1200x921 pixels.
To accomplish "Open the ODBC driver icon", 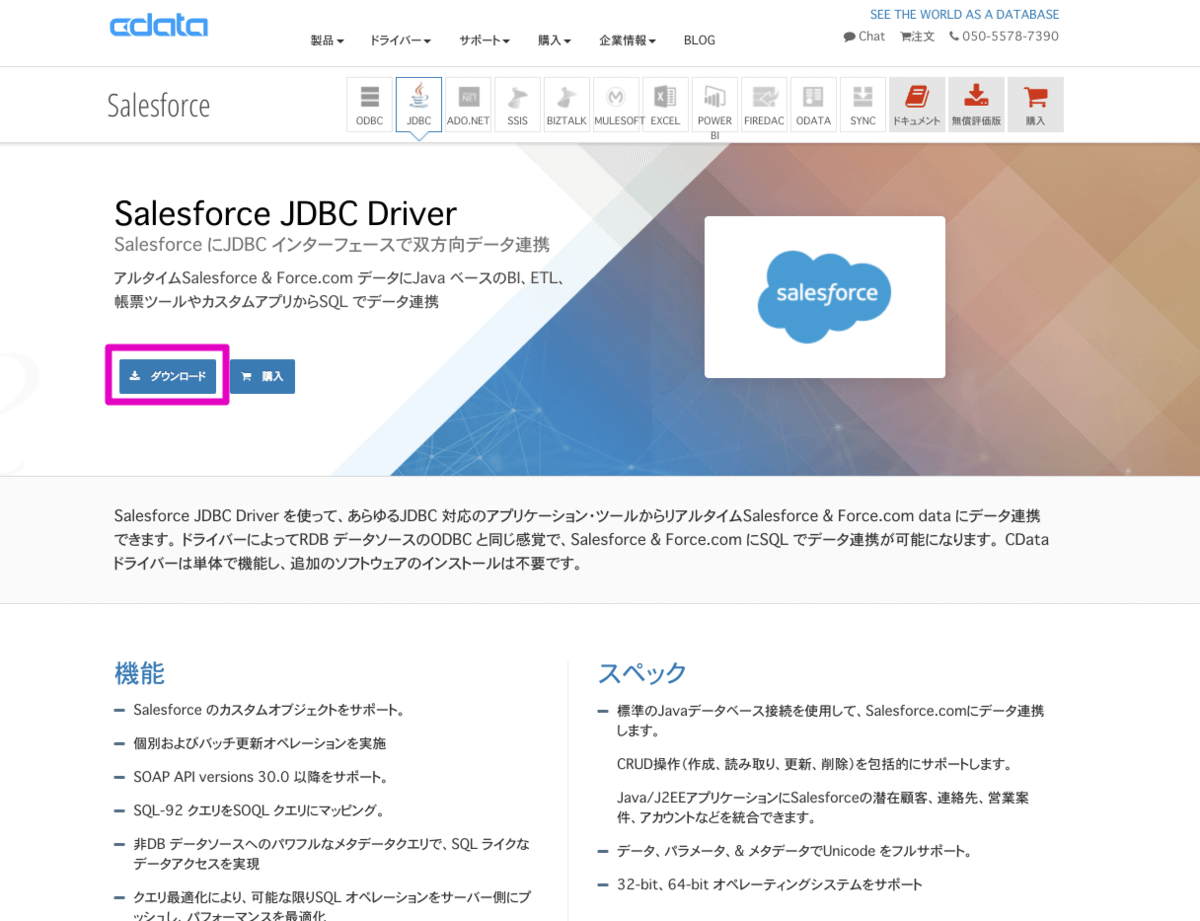I will 370,105.
